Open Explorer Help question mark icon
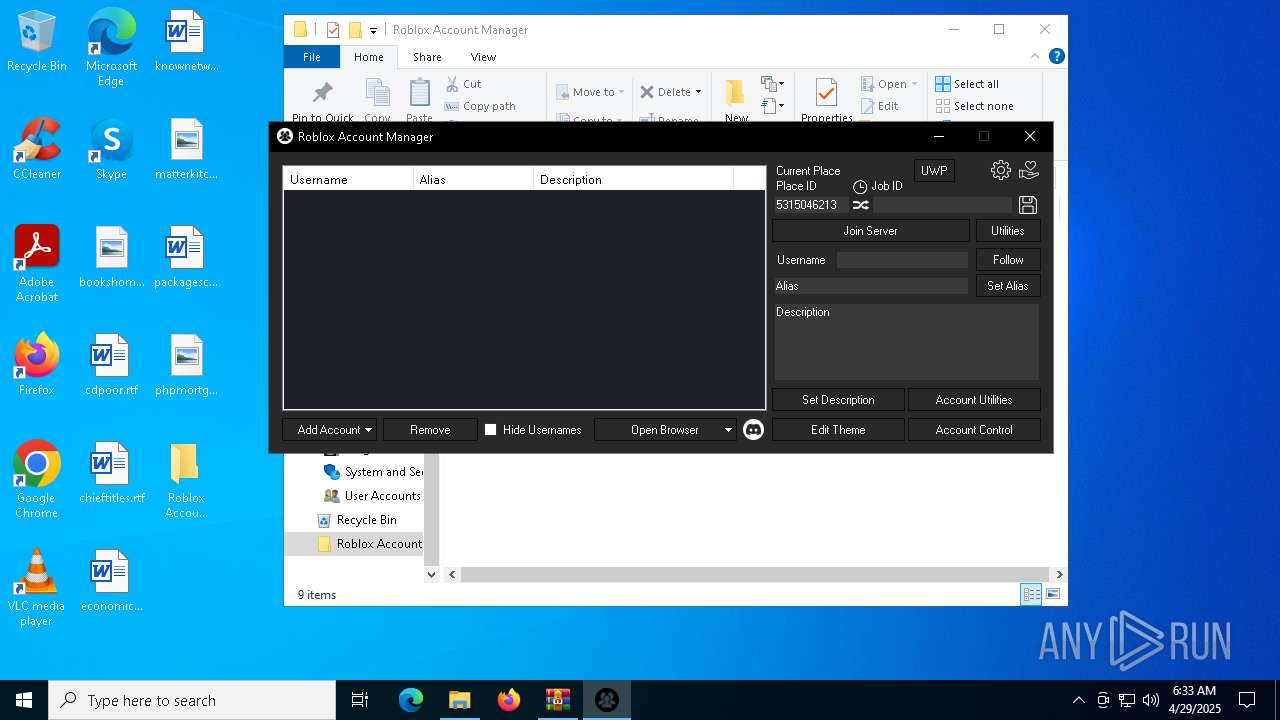This screenshot has width=1280, height=720. coord(1056,57)
